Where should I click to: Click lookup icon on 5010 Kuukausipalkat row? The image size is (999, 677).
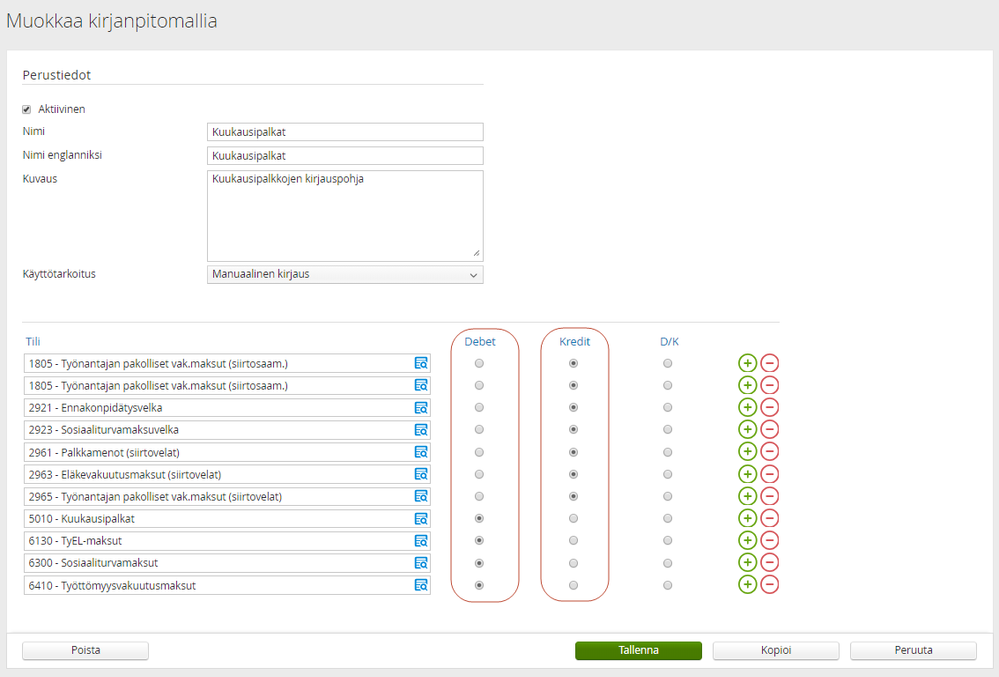[x=421, y=519]
